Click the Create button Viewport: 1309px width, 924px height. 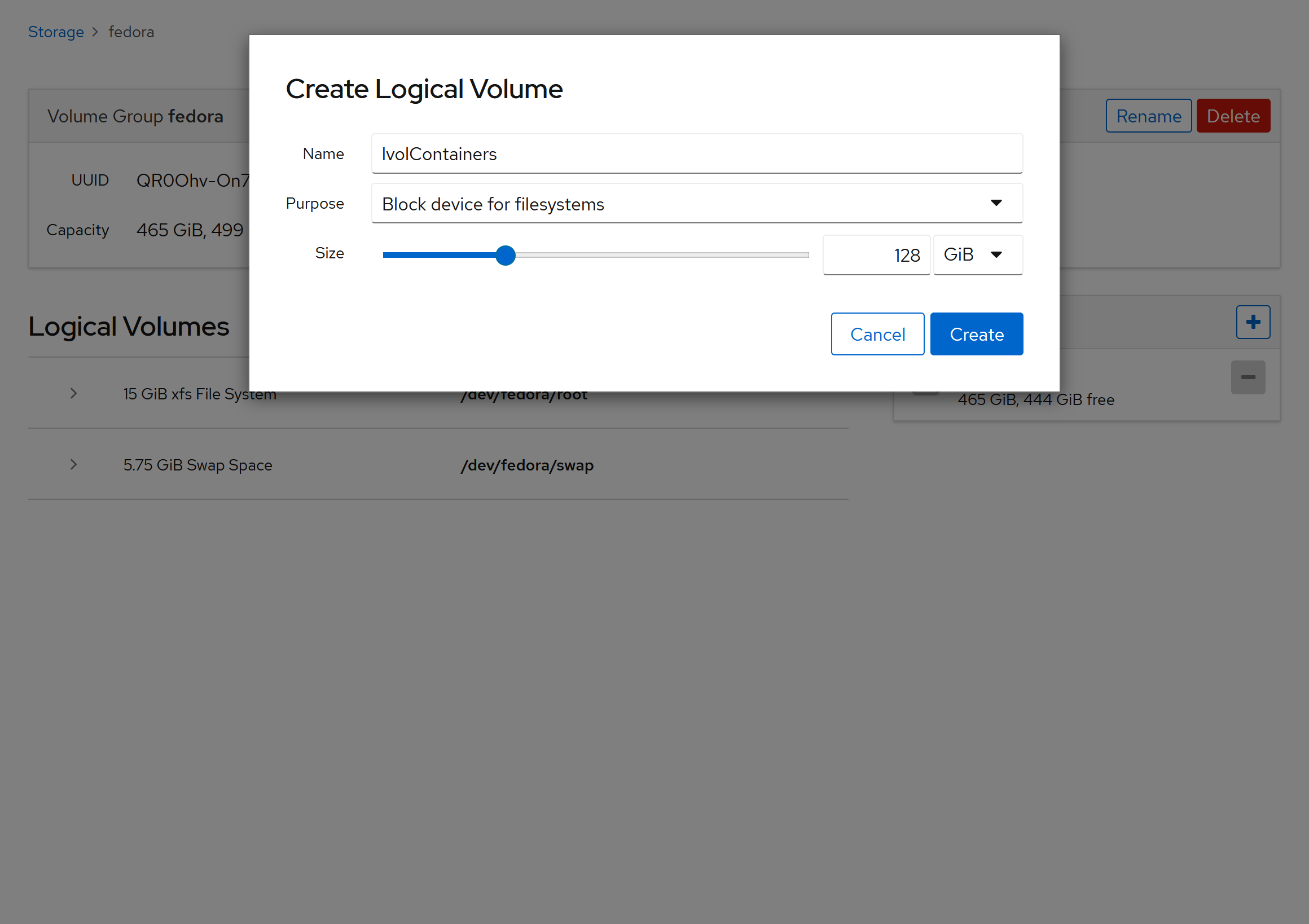click(x=976, y=334)
